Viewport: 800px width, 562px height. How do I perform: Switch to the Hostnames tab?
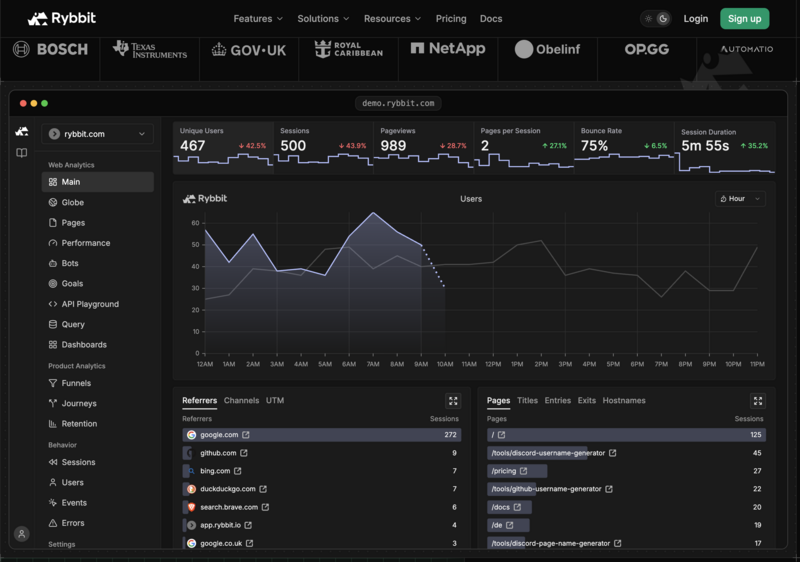[x=624, y=401]
